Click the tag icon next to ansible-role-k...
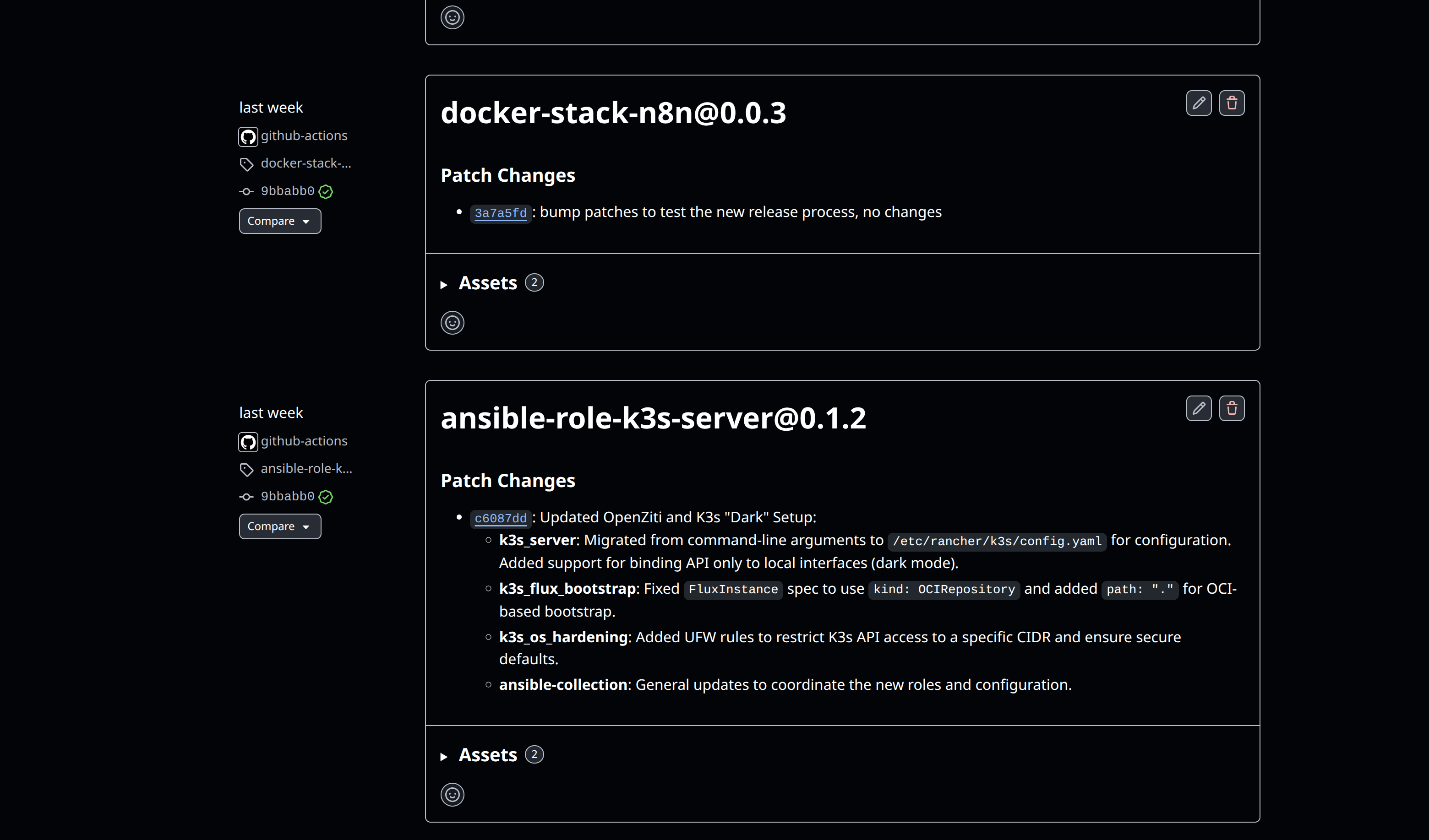 click(246, 469)
